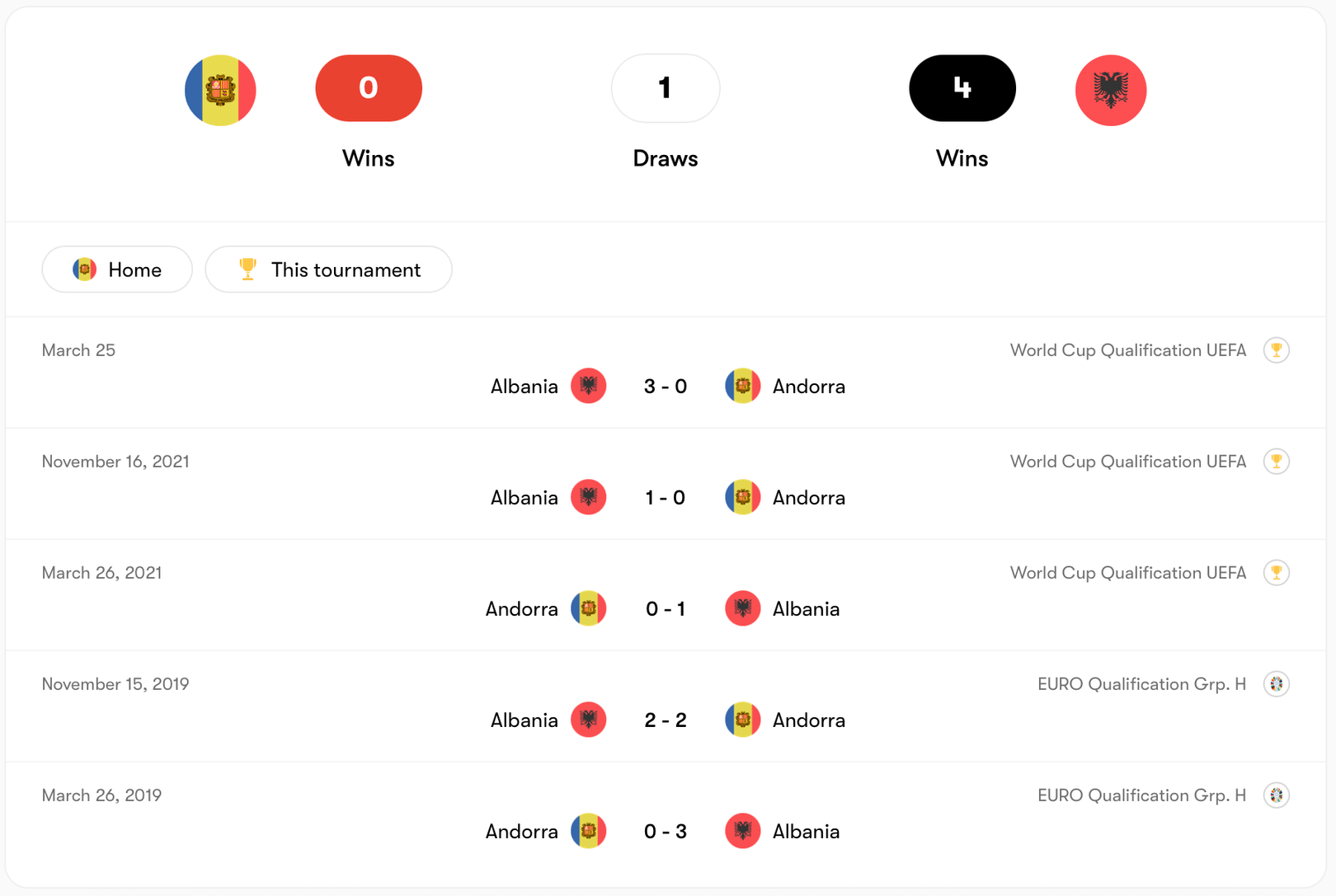Click EURO logo for March 26, 2019 match
This screenshot has width=1336, height=896.
[1276, 795]
